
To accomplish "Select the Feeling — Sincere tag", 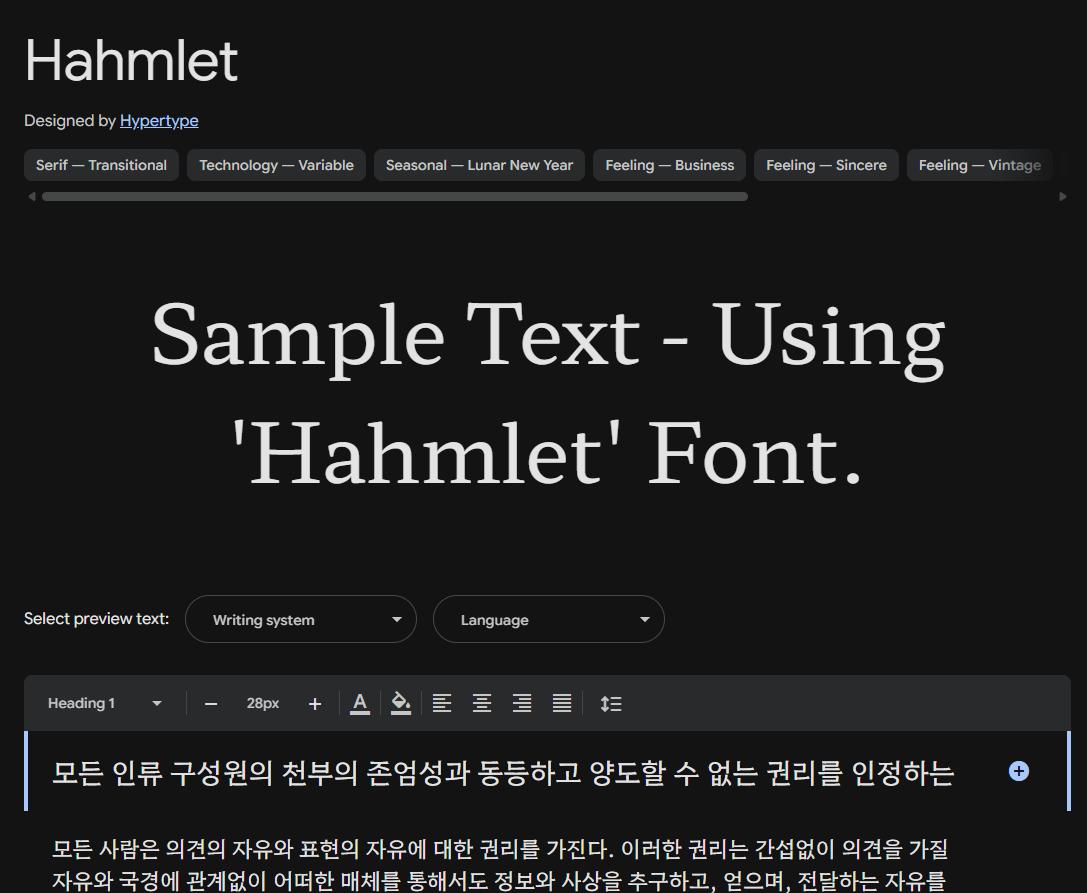I will (x=826, y=165).
